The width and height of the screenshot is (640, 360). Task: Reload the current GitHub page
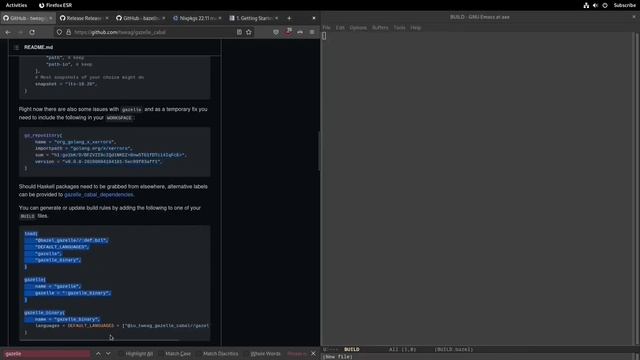point(32,32)
